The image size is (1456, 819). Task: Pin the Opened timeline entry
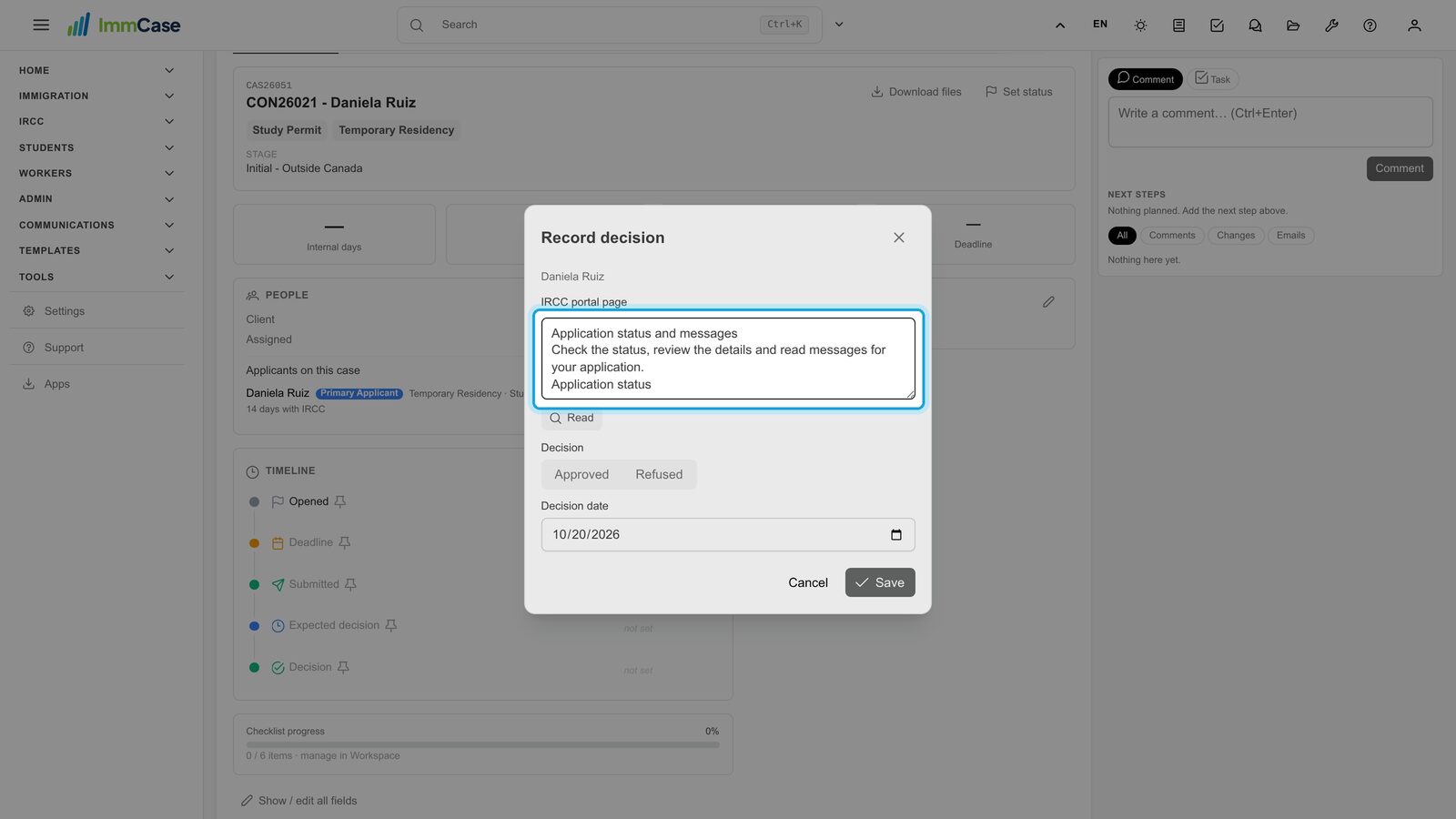(x=340, y=501)
